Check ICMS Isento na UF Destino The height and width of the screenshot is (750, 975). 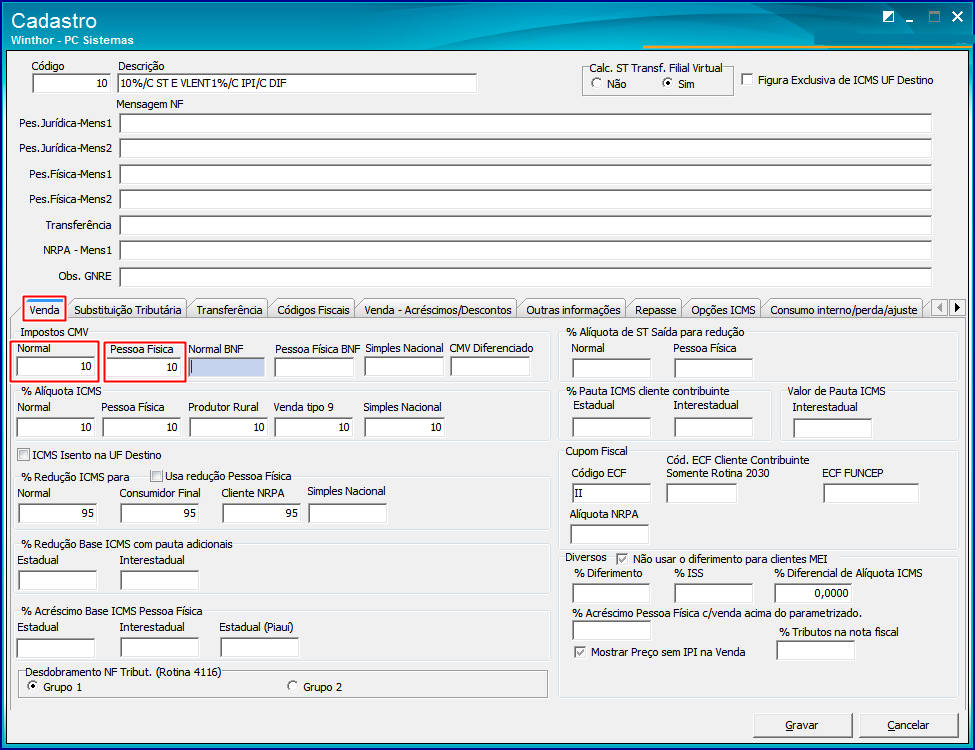point(24,455)
